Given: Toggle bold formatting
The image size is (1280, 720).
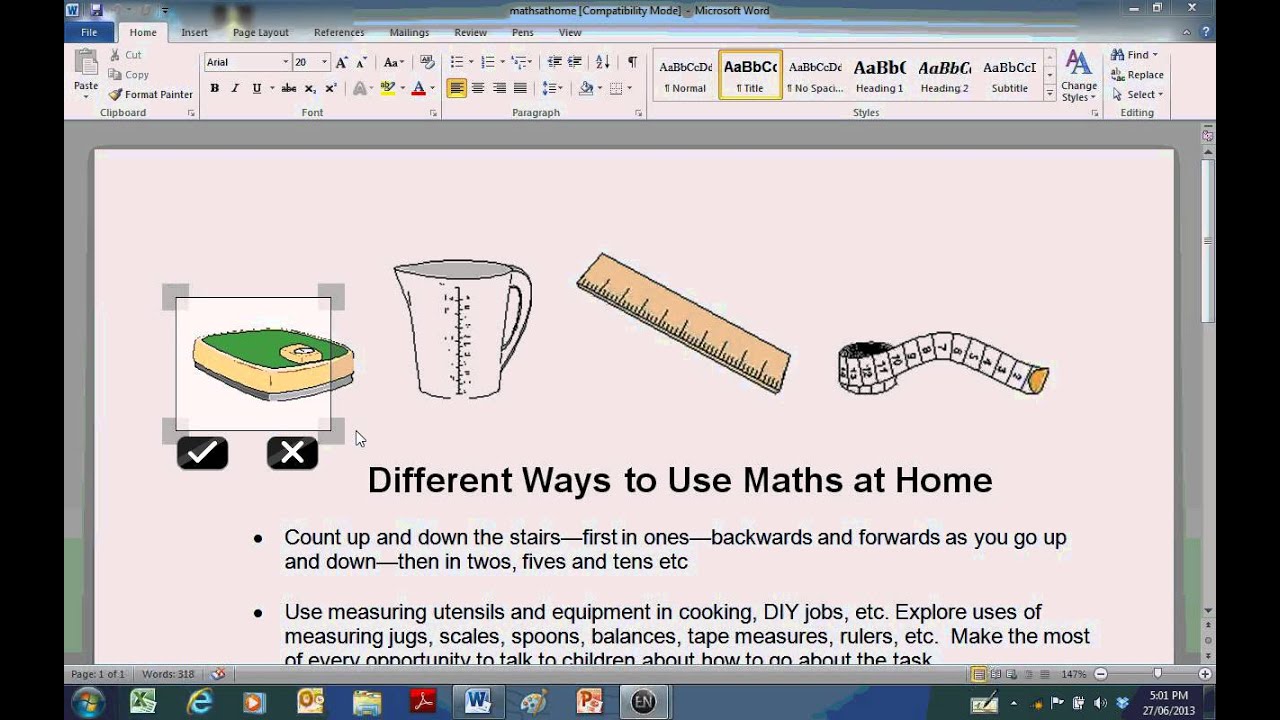Looking at the screenshot, I should coord(214,88).
